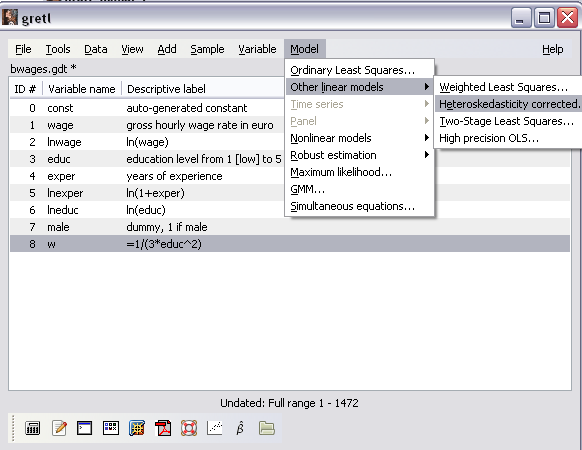Open the Variable menu
This screenshot has width=582, height=450.
257,49
